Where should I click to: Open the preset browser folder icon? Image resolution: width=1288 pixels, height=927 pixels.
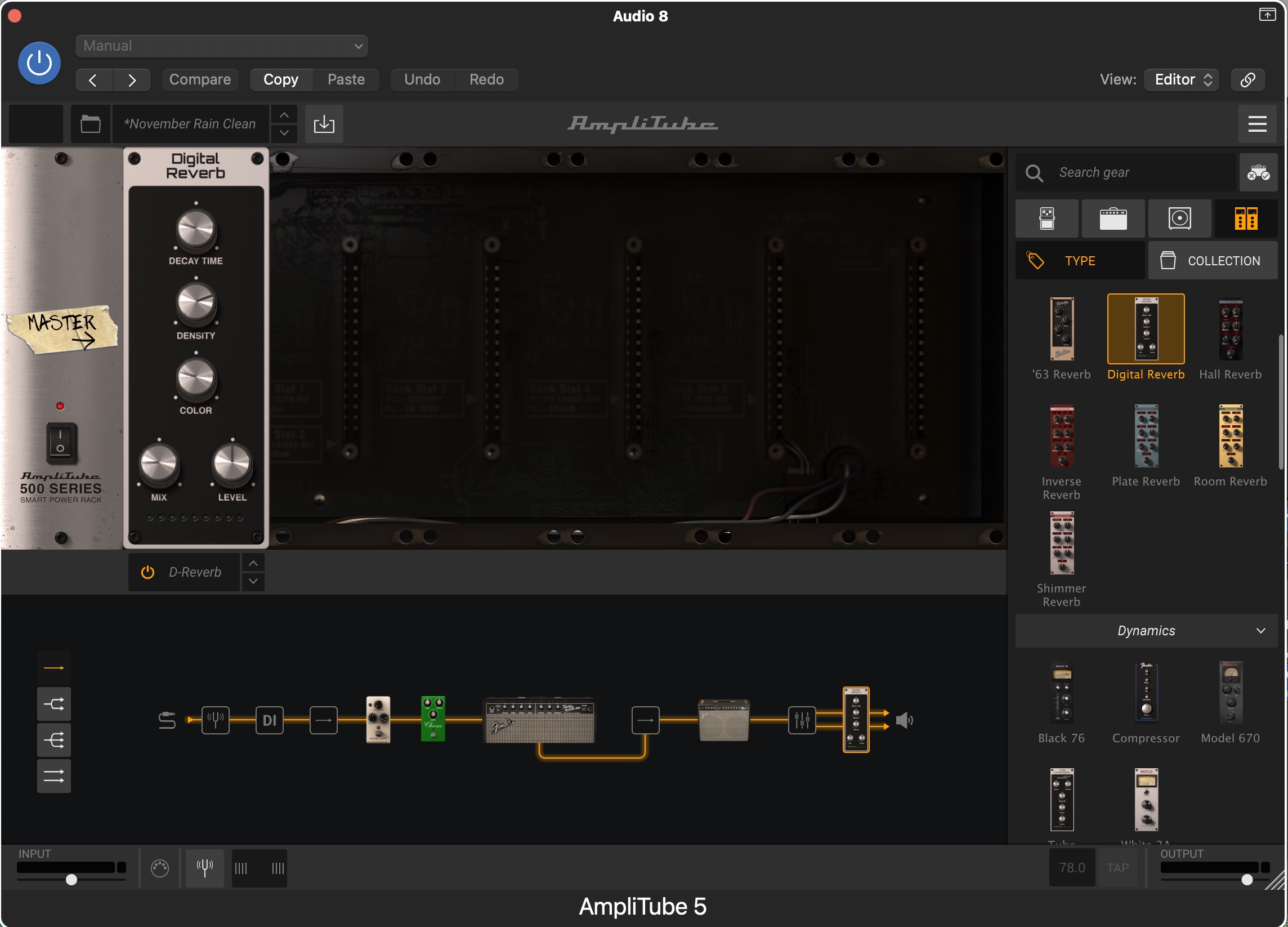click(x=90, y=123)
